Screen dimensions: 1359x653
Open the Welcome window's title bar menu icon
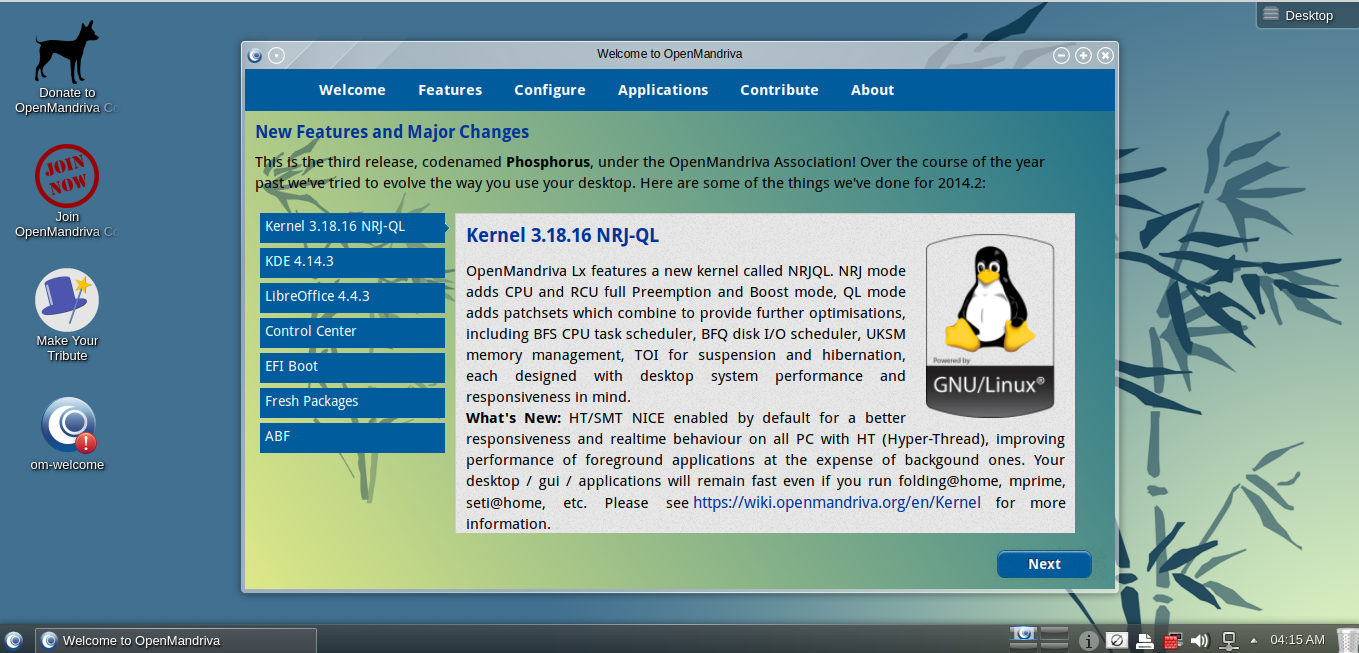tap(255, 55)
